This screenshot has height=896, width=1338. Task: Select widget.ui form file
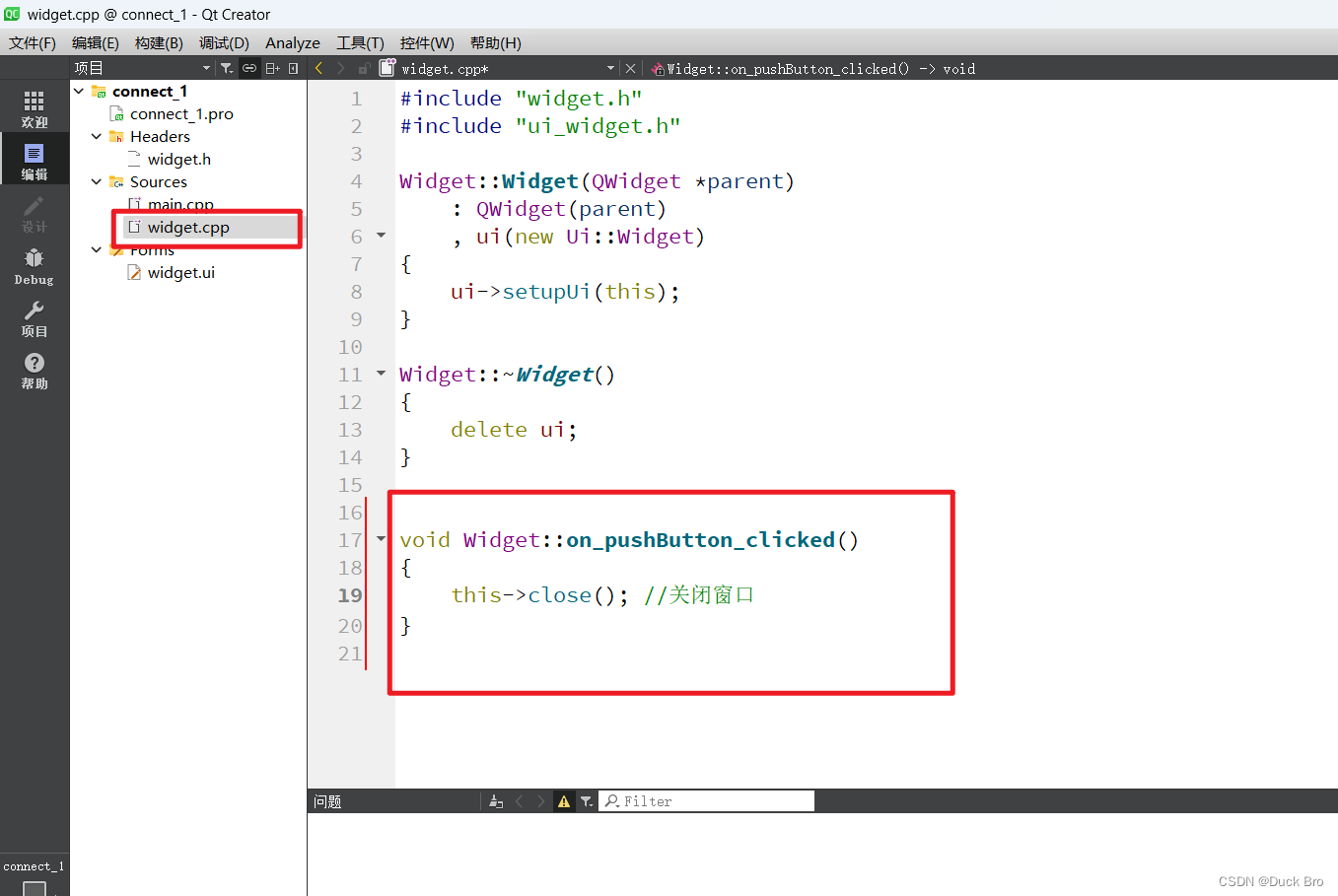click(x=180, y=272)
